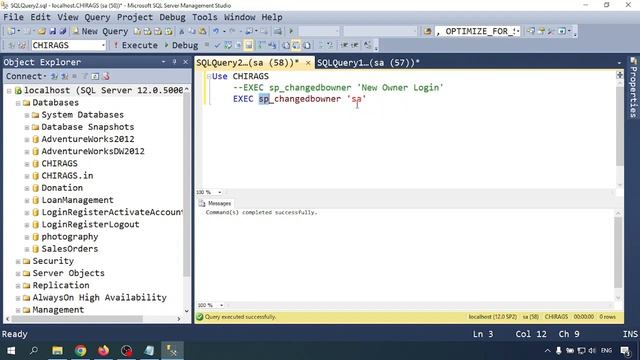This screenshot has width=640, height=360.
Task: Click the Comment out selected lines icon
Action: pos(320,45)
